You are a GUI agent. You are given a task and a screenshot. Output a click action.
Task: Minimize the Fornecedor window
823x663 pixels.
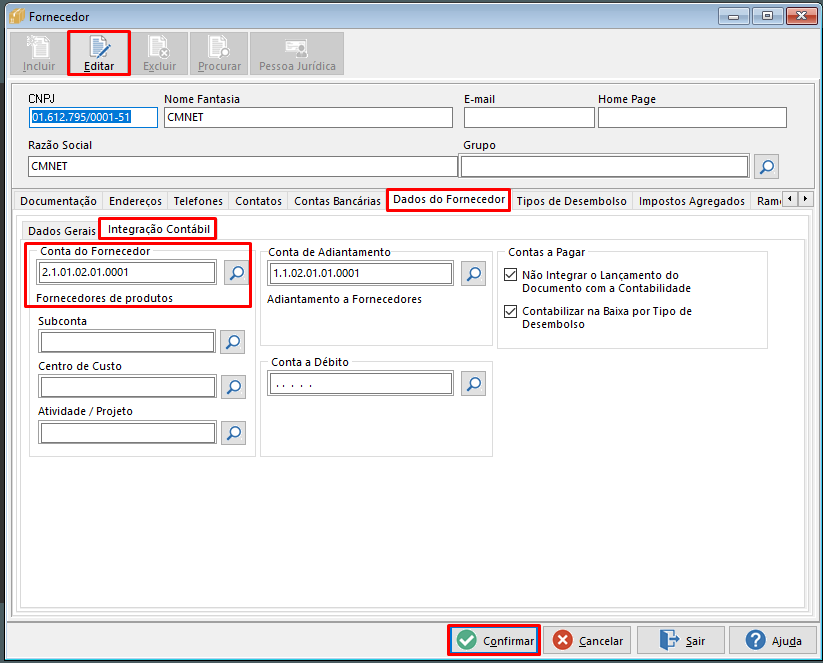click(733, 16)
